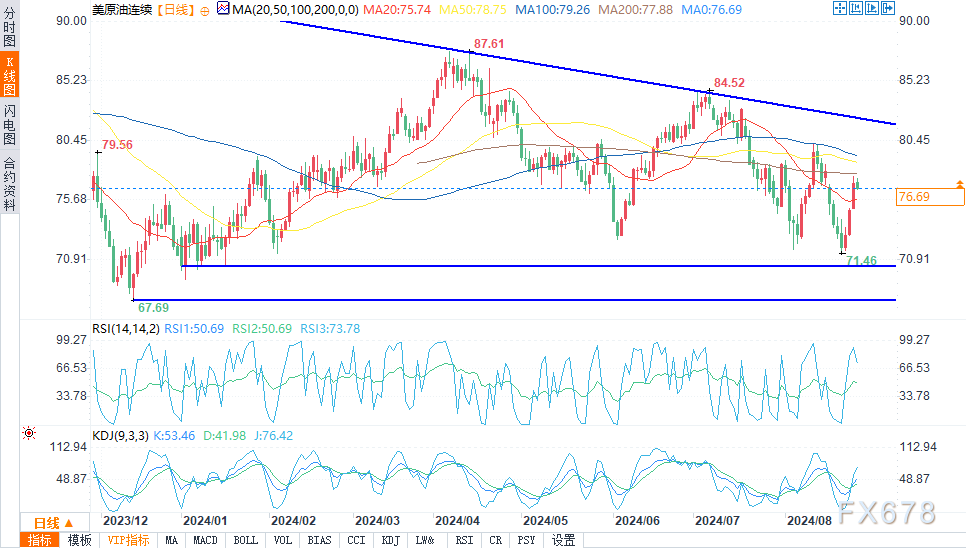Click the 71.46 low price label
The height and width of the screenshot is (548, 966).
pyautogui.click(x=861, y=260)
